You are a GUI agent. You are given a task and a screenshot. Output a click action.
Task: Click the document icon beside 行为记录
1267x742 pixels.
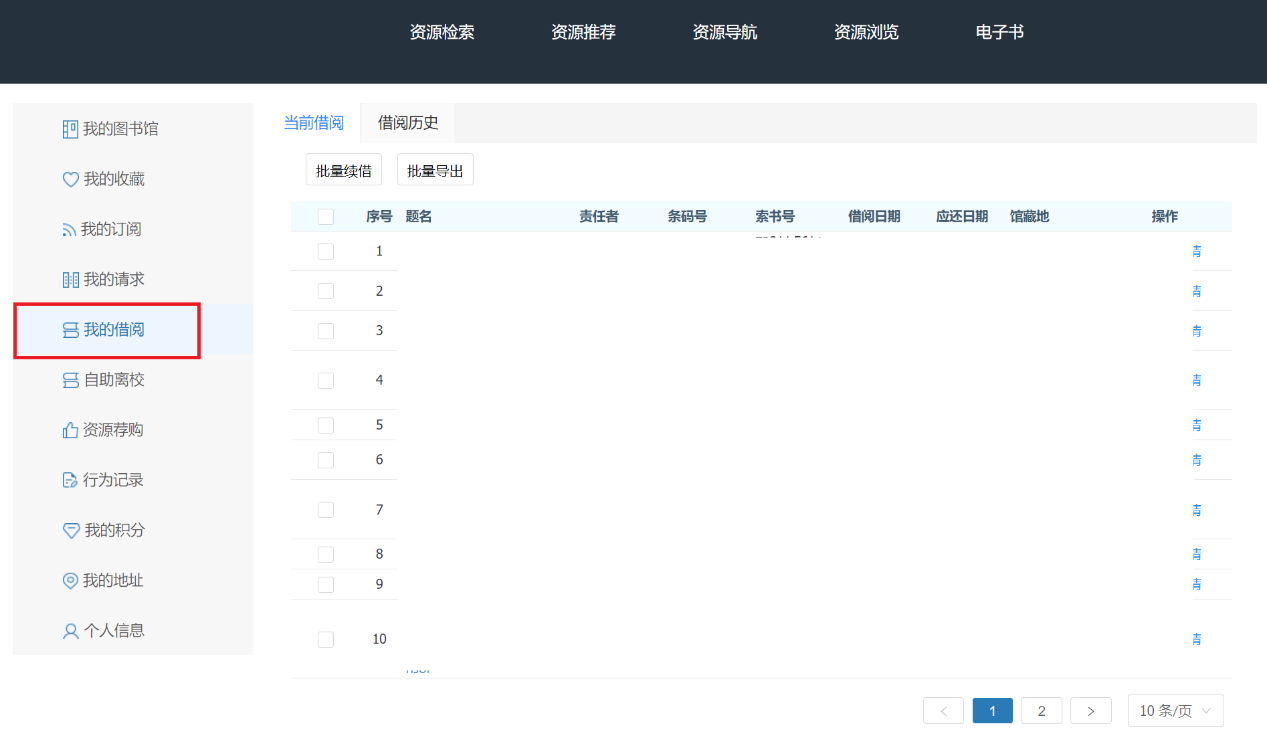70,481
